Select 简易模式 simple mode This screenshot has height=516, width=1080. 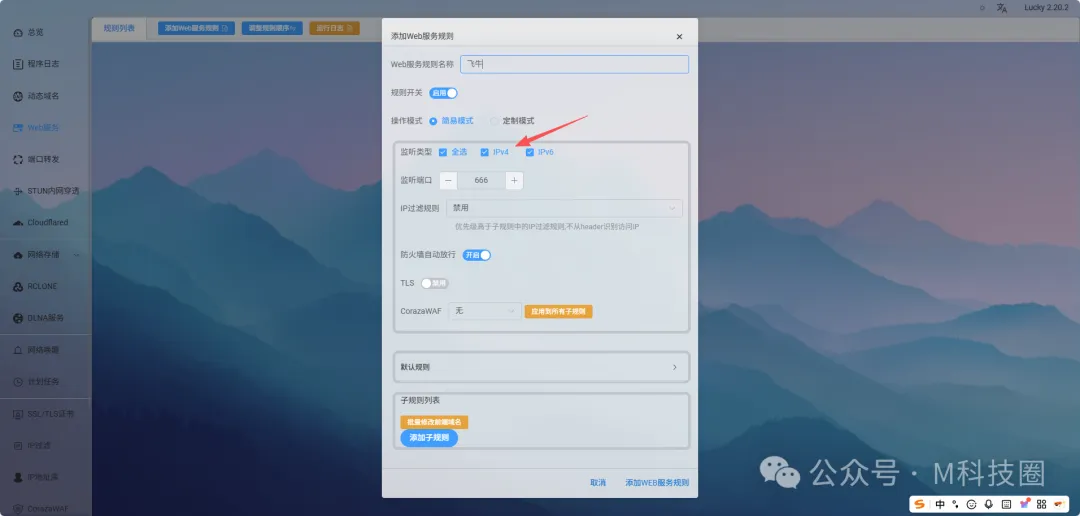[452, 121]
